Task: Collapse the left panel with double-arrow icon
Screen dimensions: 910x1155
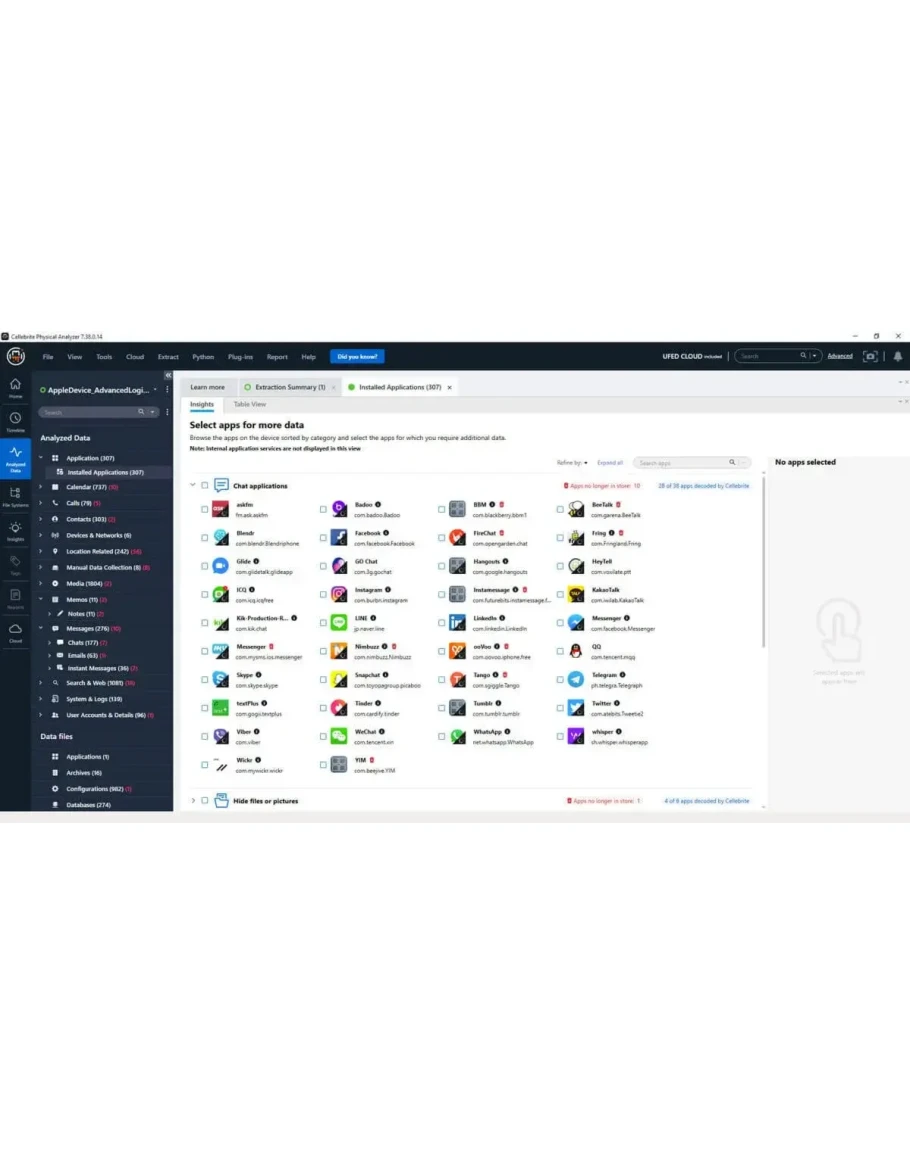Action: coord(168,375)
